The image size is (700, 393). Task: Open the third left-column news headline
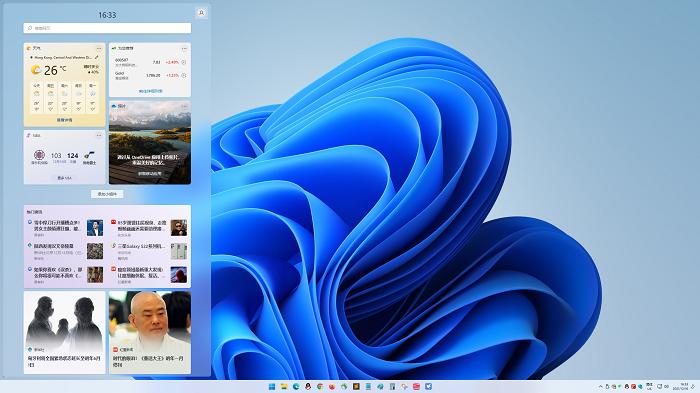[58, 272]
